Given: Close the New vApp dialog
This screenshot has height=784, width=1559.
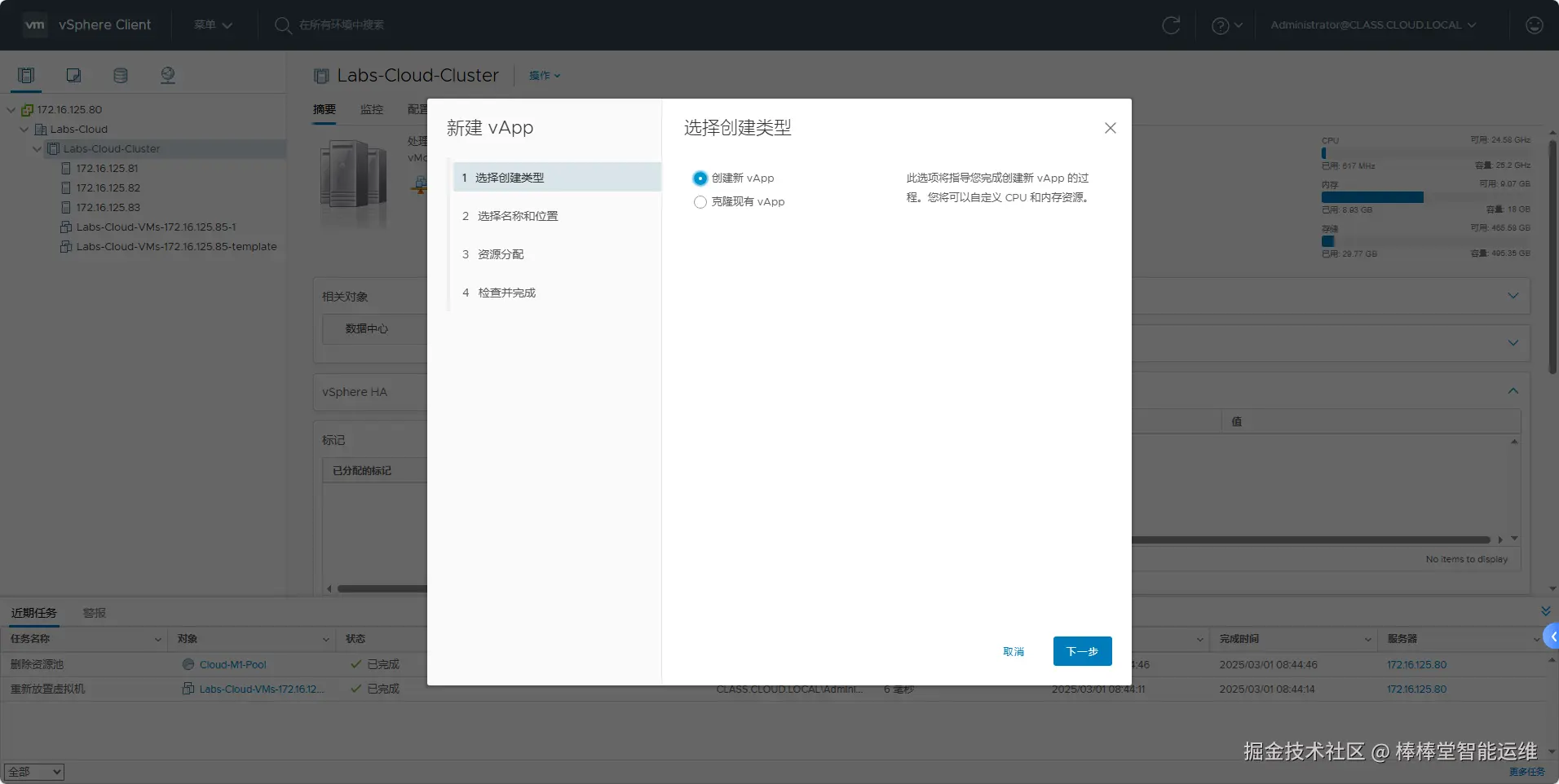Looking at the screenshot, I should pos(1110,128).
